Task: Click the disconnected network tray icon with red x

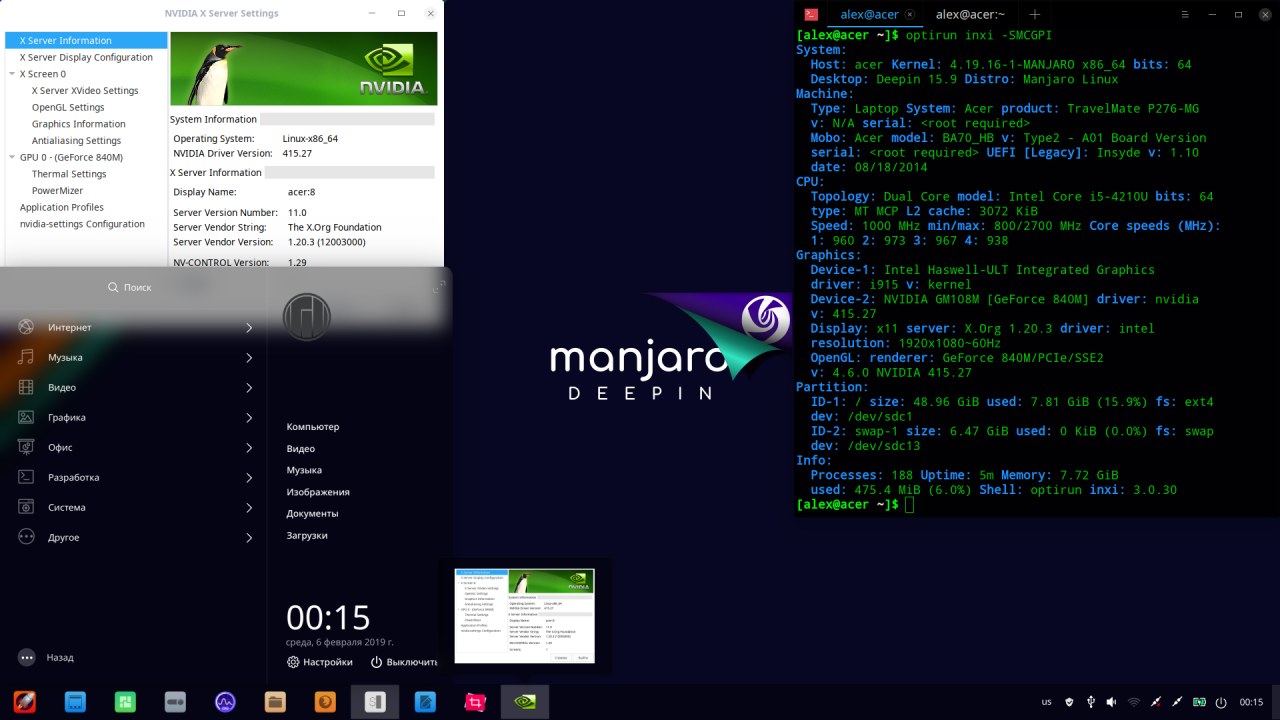Action: 1156,702
